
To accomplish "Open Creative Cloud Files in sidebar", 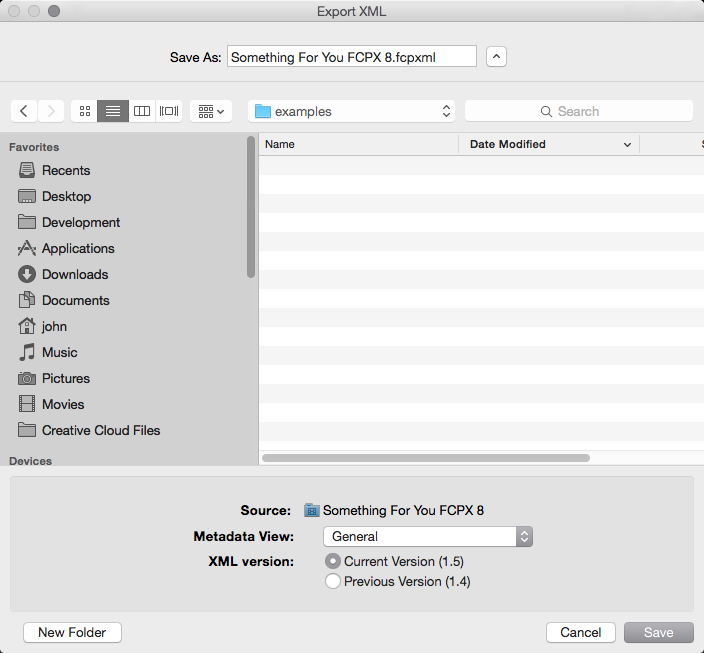I will [x=101, y=430].
